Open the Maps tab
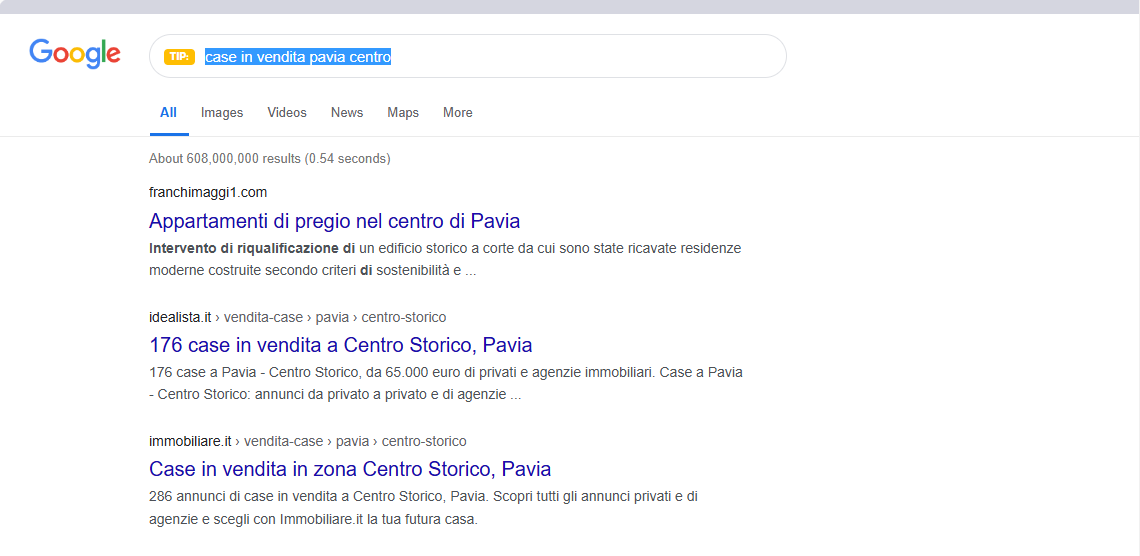The image size is (1140, 556). click(x=403, y=113)
